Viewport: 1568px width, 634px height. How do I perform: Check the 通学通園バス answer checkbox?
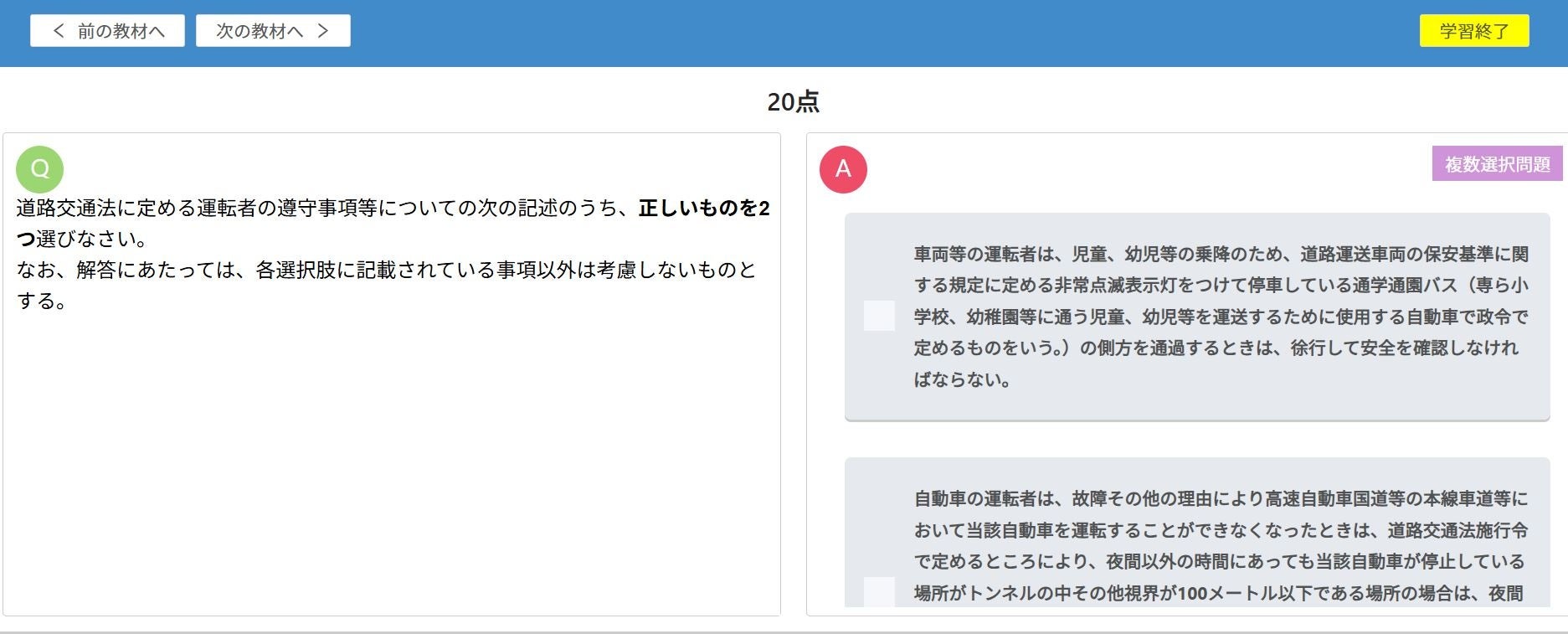click(879, 316)
